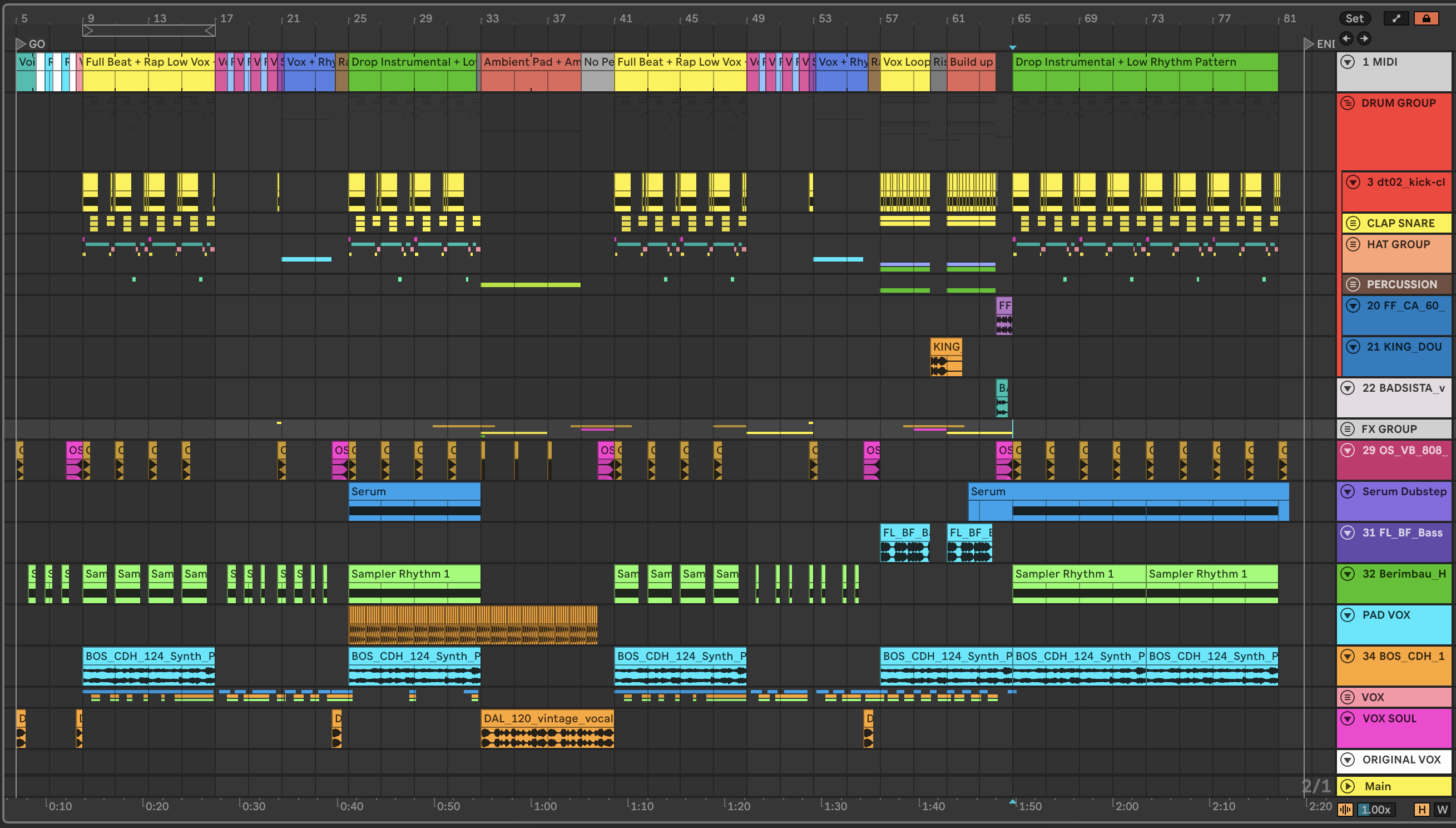The height and width of the screenshot is (828, 1456).
Task: Click the orange waveform icon beside 1.00x
Action: tap(1345, 809)
